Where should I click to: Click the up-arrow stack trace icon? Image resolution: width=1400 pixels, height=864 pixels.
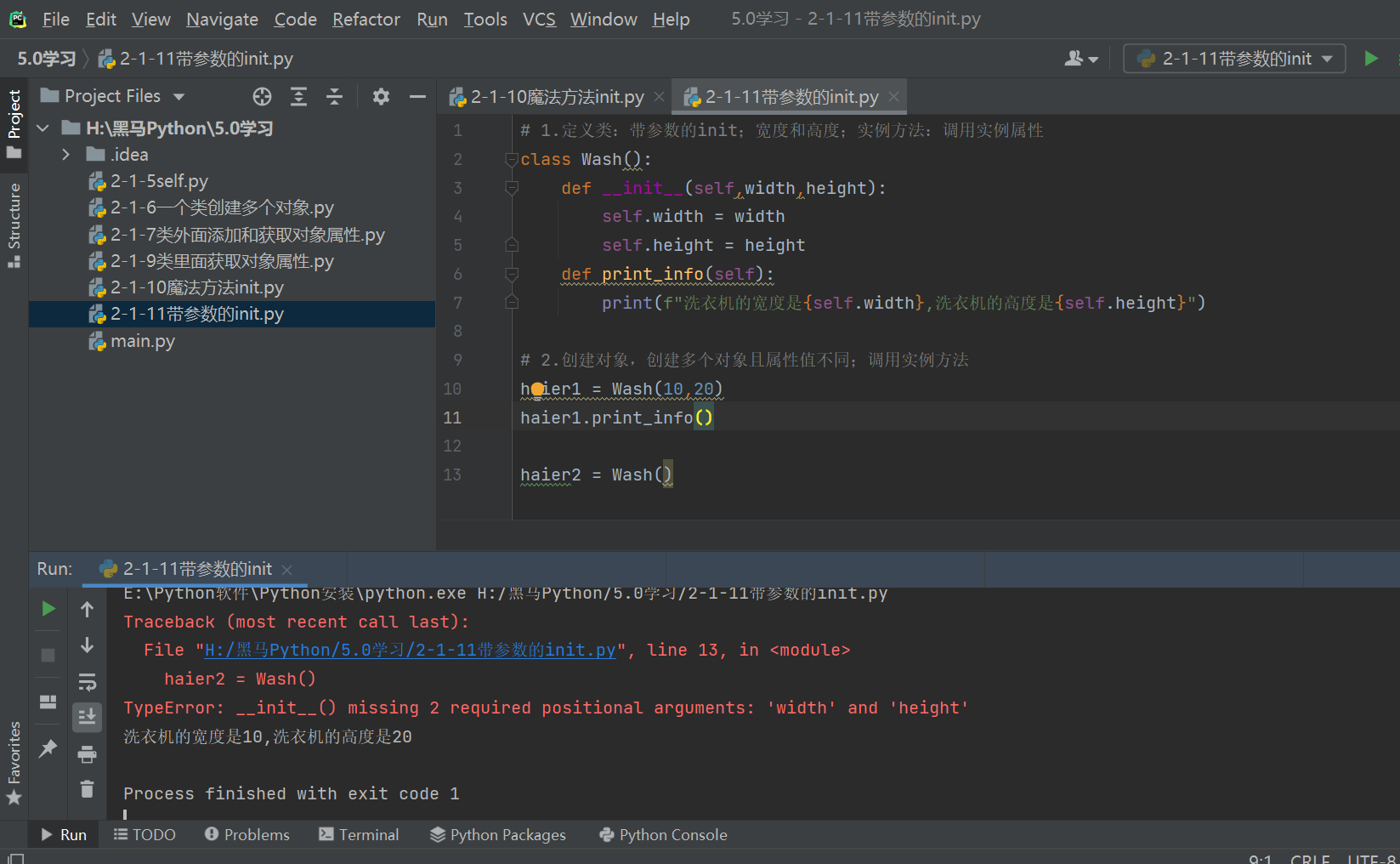87,609
